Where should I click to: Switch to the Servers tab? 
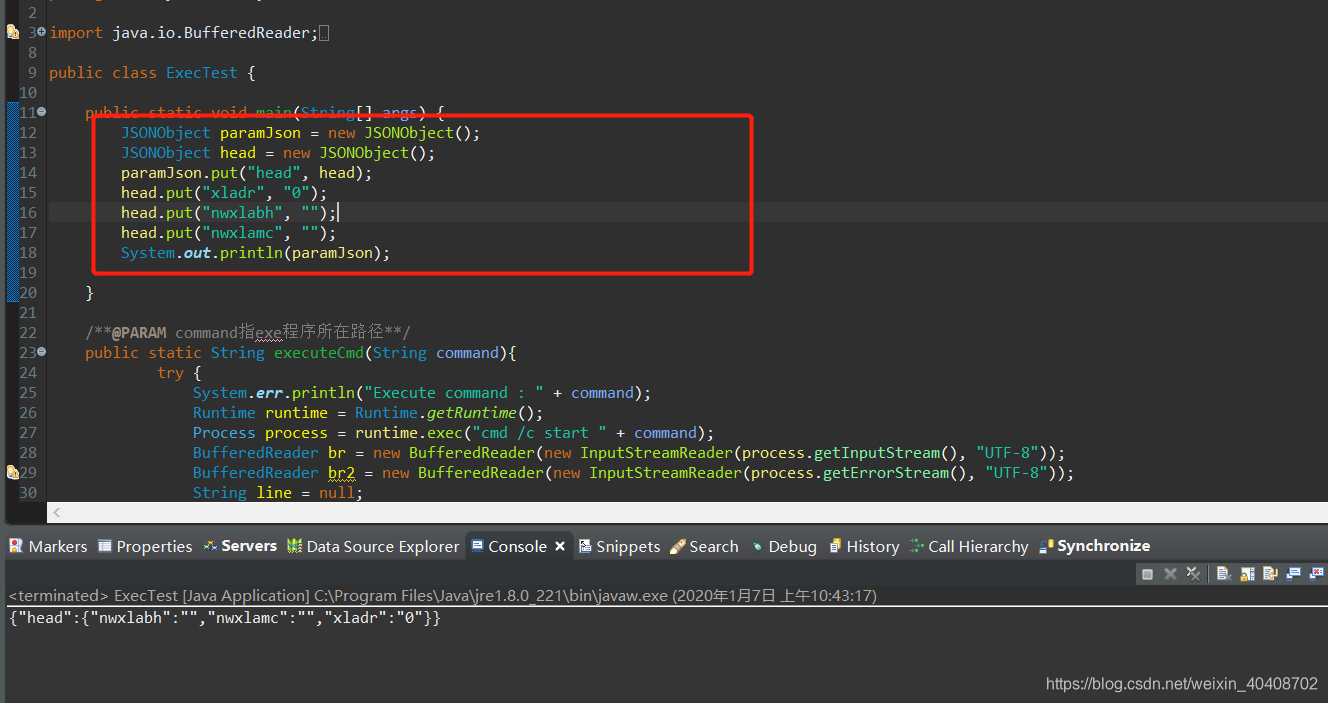point(247,546)
